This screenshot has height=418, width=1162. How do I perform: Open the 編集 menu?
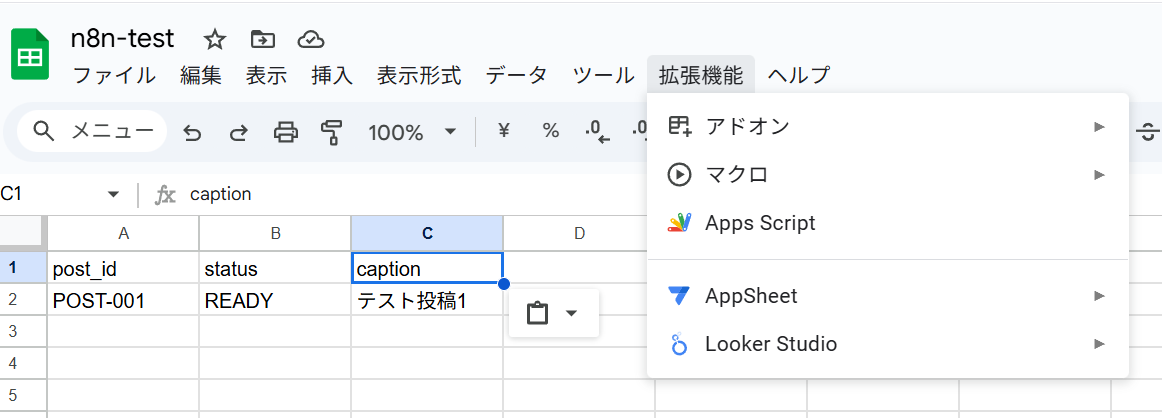201,75
